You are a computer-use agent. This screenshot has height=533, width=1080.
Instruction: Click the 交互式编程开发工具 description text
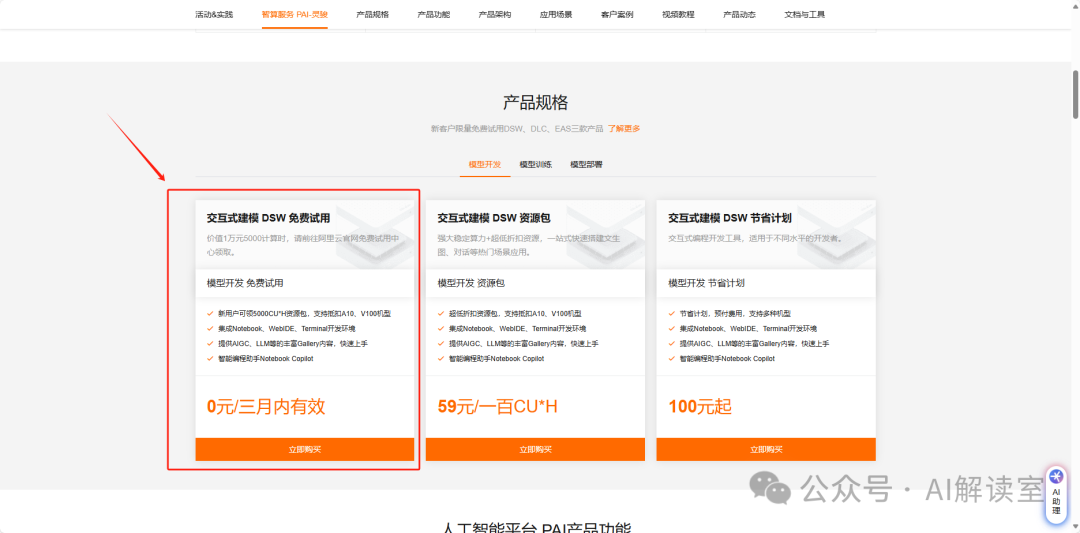pyautogui.click(x=755, y=239)
